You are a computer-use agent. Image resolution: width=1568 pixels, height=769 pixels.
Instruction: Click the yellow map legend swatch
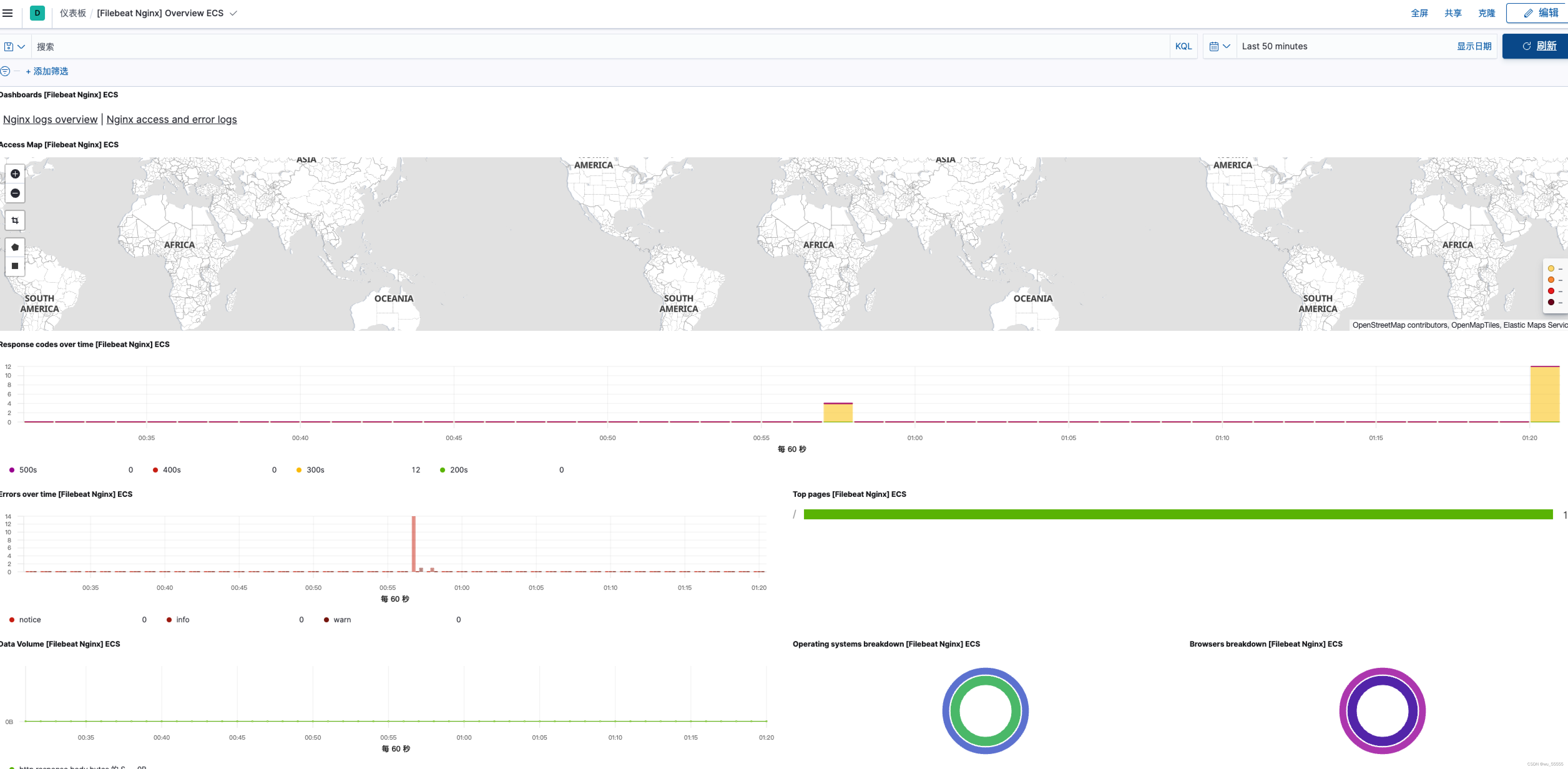(1551, 268)
